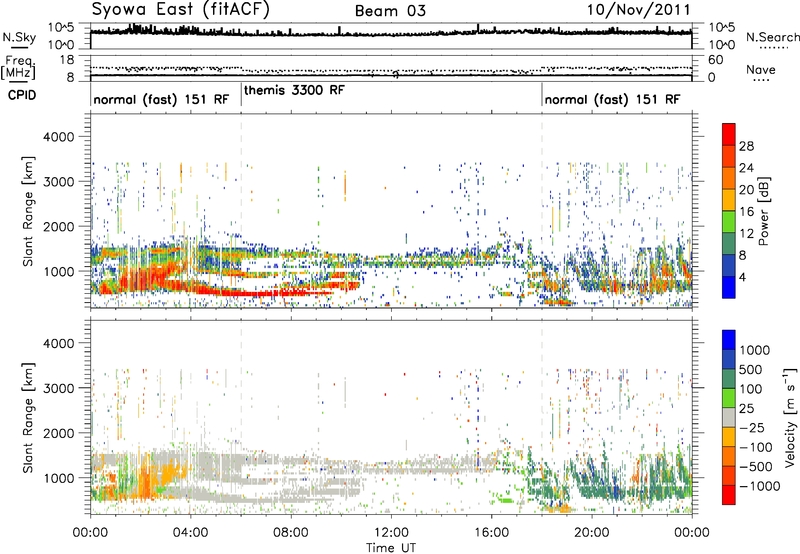Pick the red bottom segment of velocity colorbar
Viewport: 800px width, 554px height.
(x=729, y=495)
